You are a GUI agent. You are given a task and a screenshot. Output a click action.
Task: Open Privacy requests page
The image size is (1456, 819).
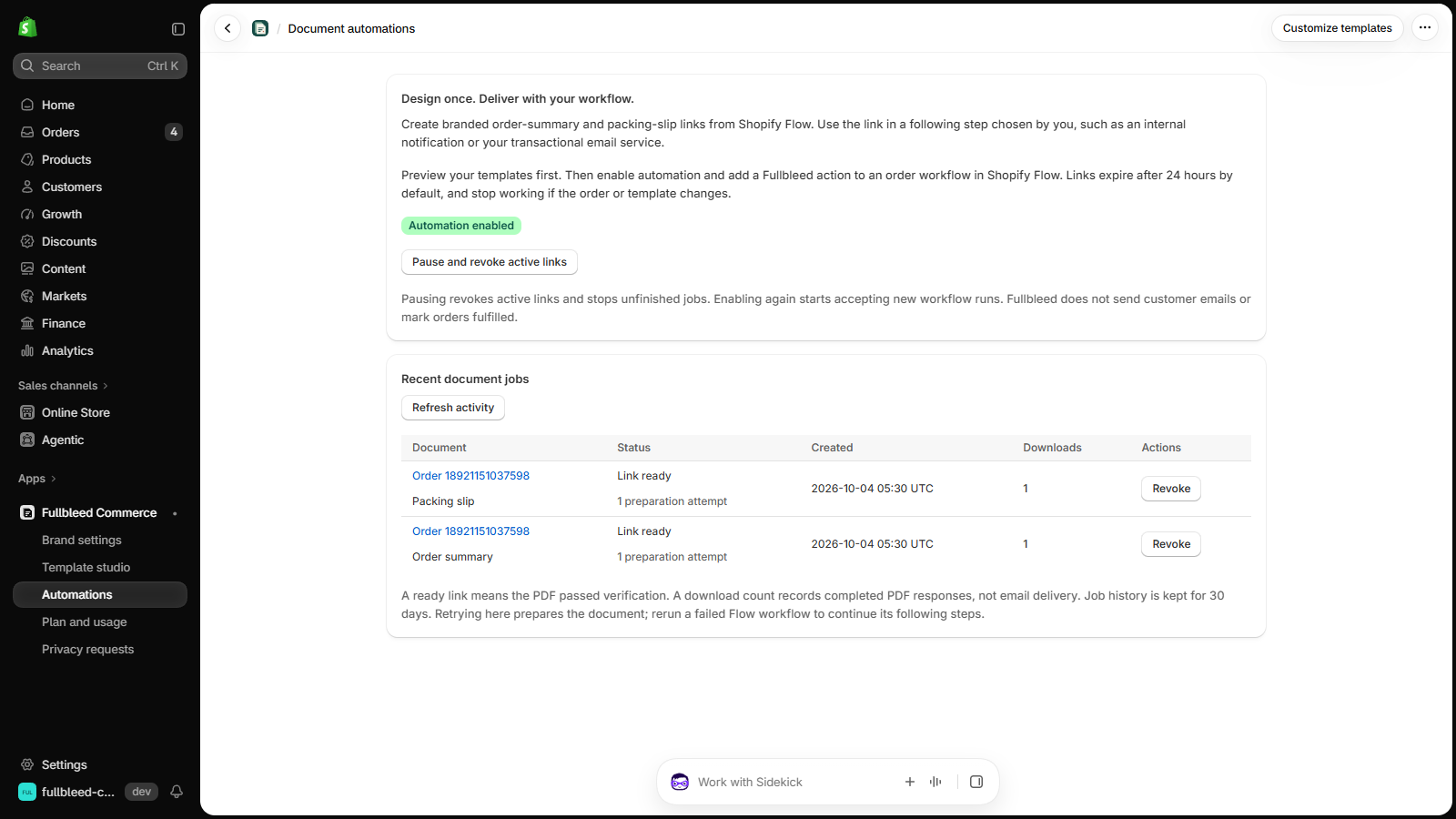tap(88, 649)
